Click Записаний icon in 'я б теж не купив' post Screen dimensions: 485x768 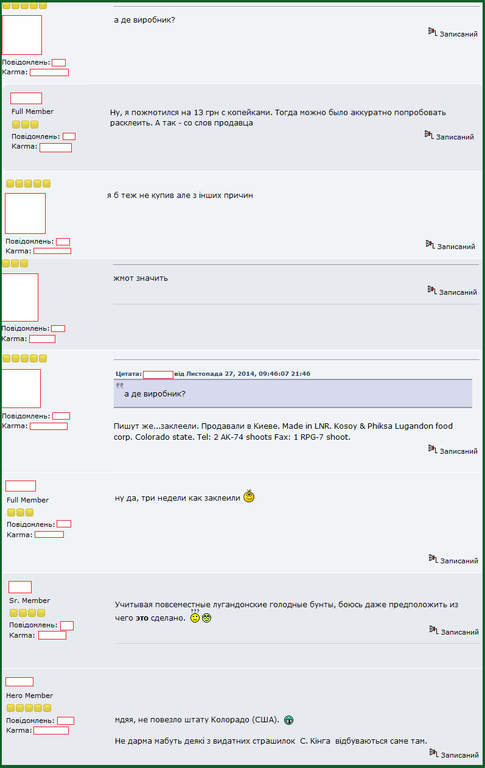click(x=430, y=244)
